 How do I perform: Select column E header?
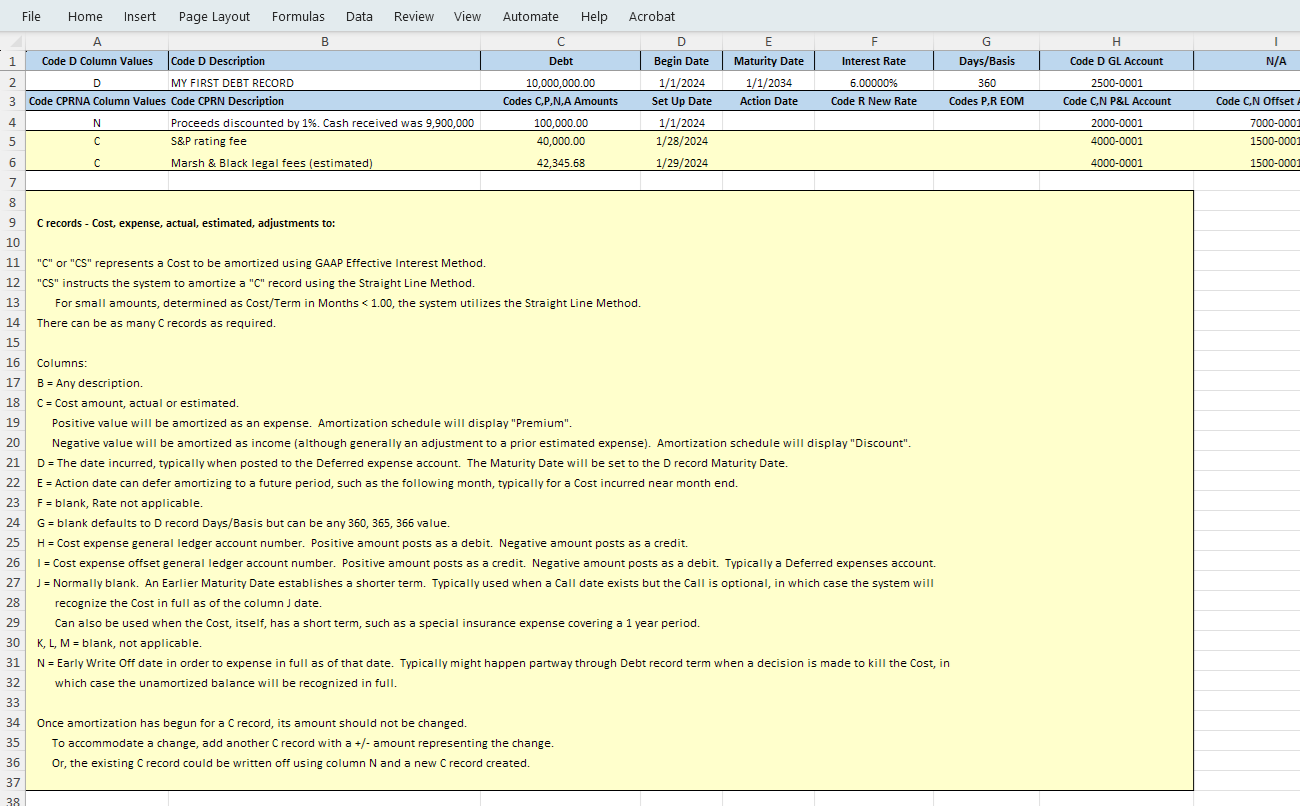click(x=768, y=42)
